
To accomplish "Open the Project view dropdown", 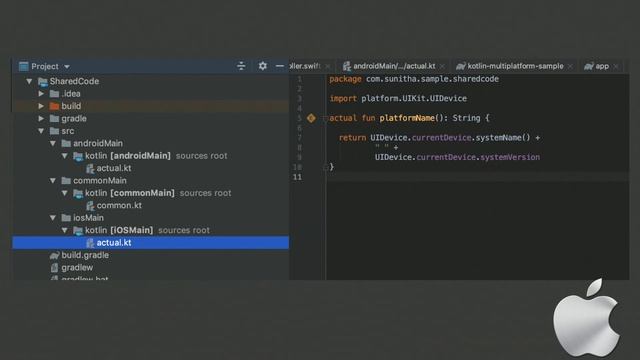I will tap(67, 67).
